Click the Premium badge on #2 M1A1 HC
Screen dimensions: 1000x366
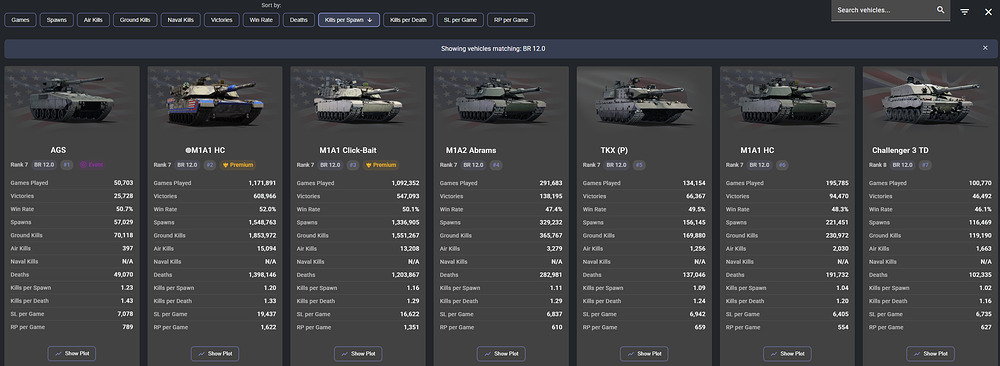coord(238,165)
